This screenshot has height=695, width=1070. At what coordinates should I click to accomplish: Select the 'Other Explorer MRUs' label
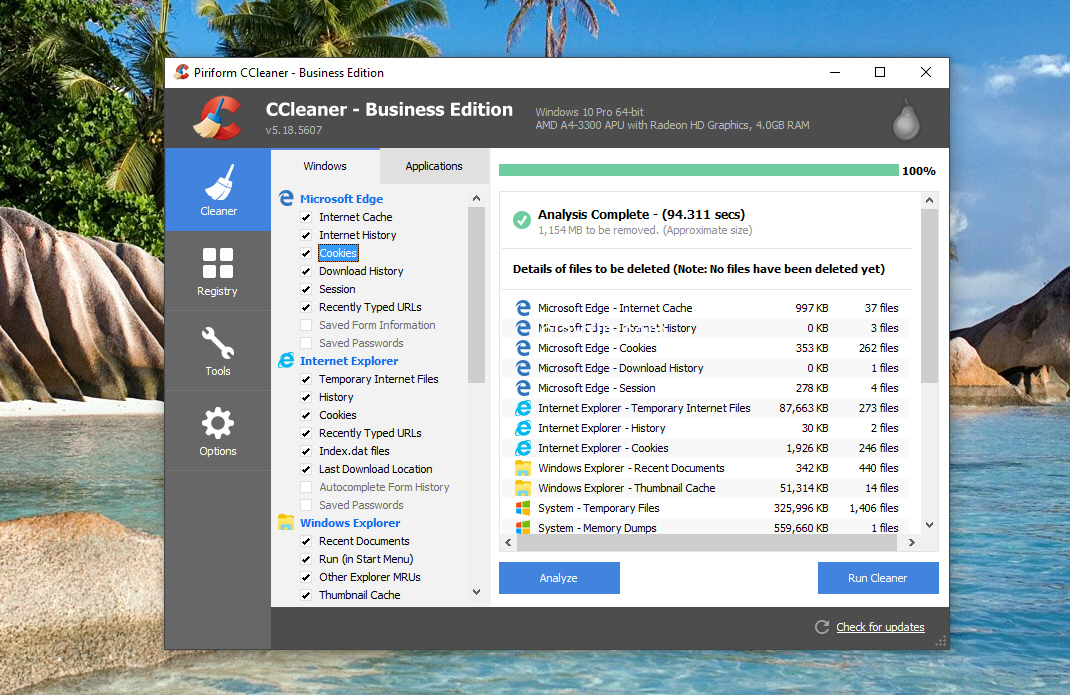[x=370, y=577]
